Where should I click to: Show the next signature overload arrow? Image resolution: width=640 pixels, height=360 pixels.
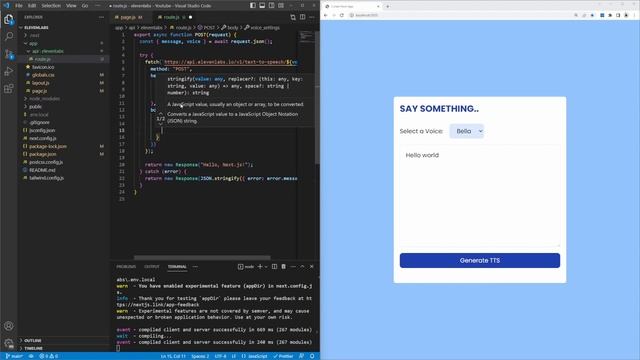pyautogui.click(x=160, y=123)
